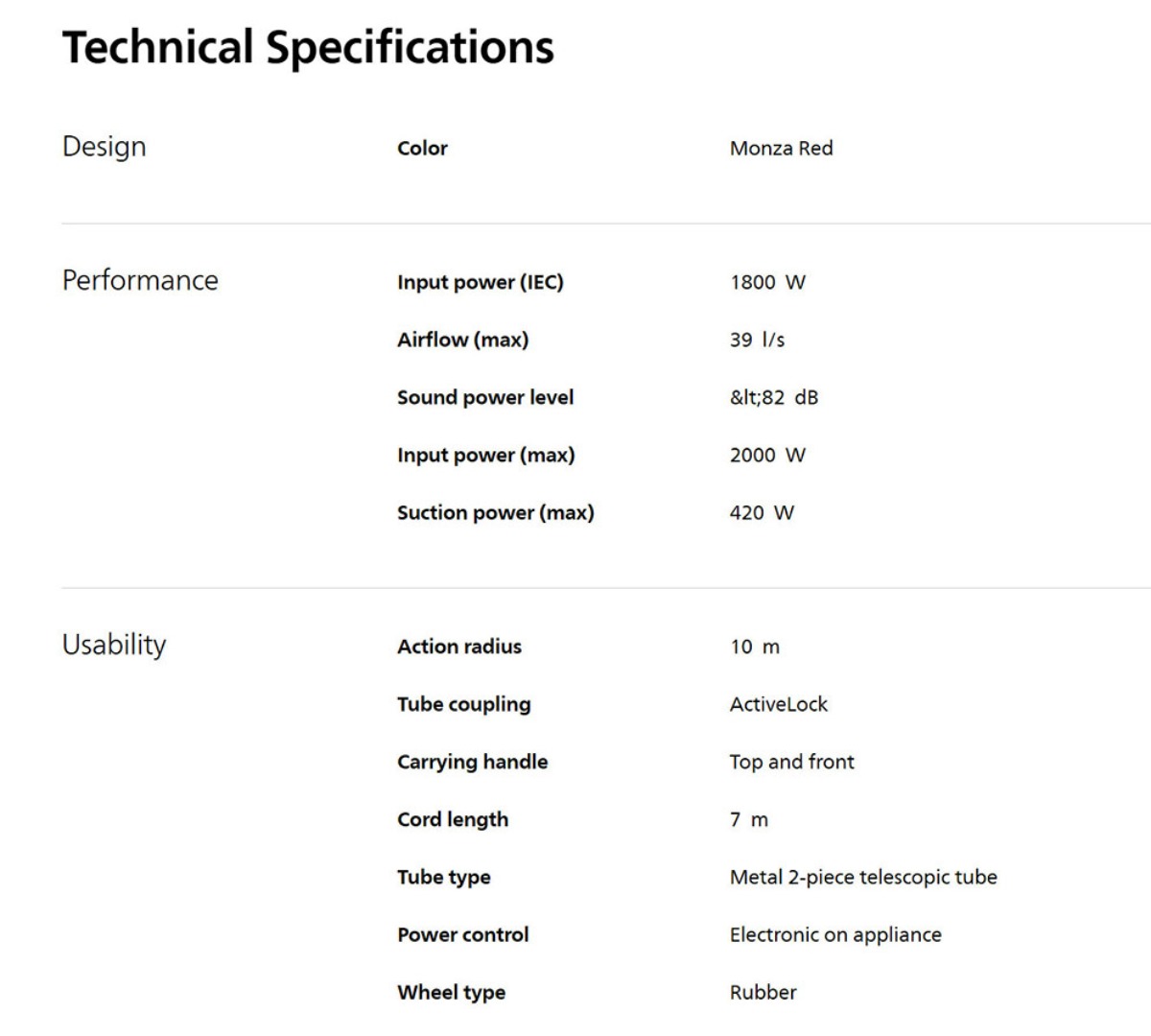Screen dimensions: 1151x1036
Task: Click the Cord length label
Action: (453, 819)
